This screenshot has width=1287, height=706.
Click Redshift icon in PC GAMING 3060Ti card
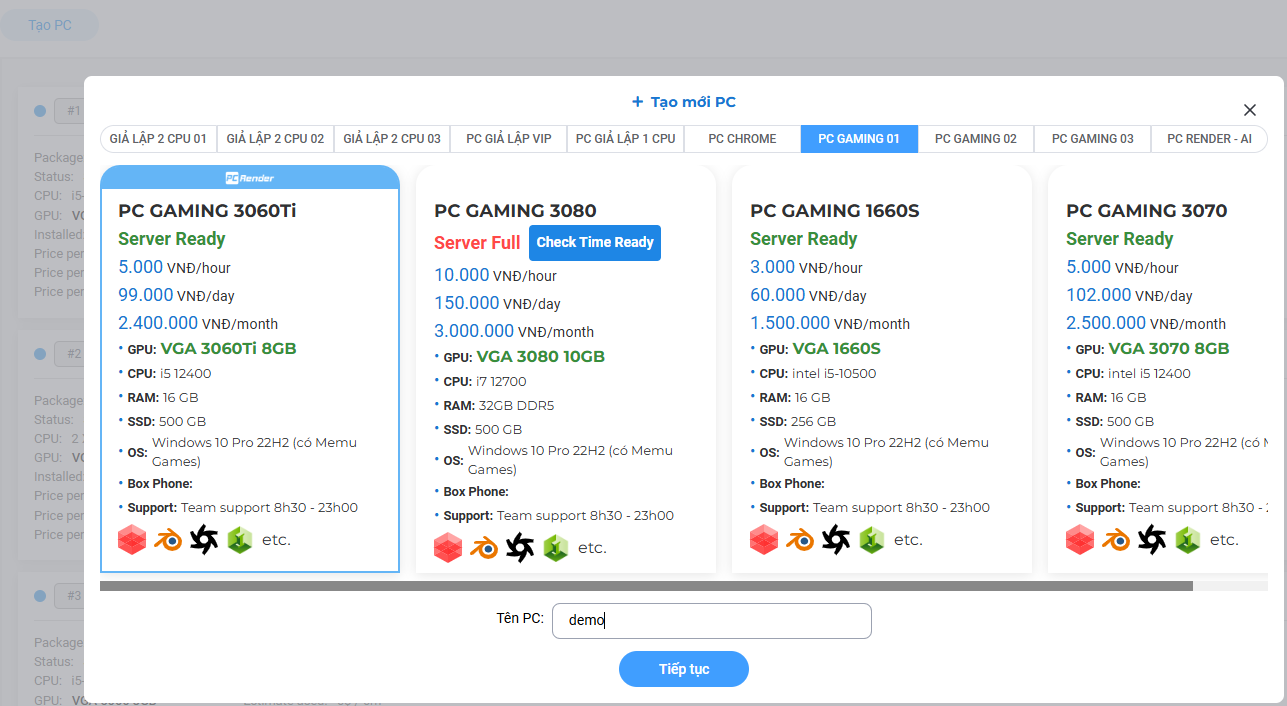(132, 540)
